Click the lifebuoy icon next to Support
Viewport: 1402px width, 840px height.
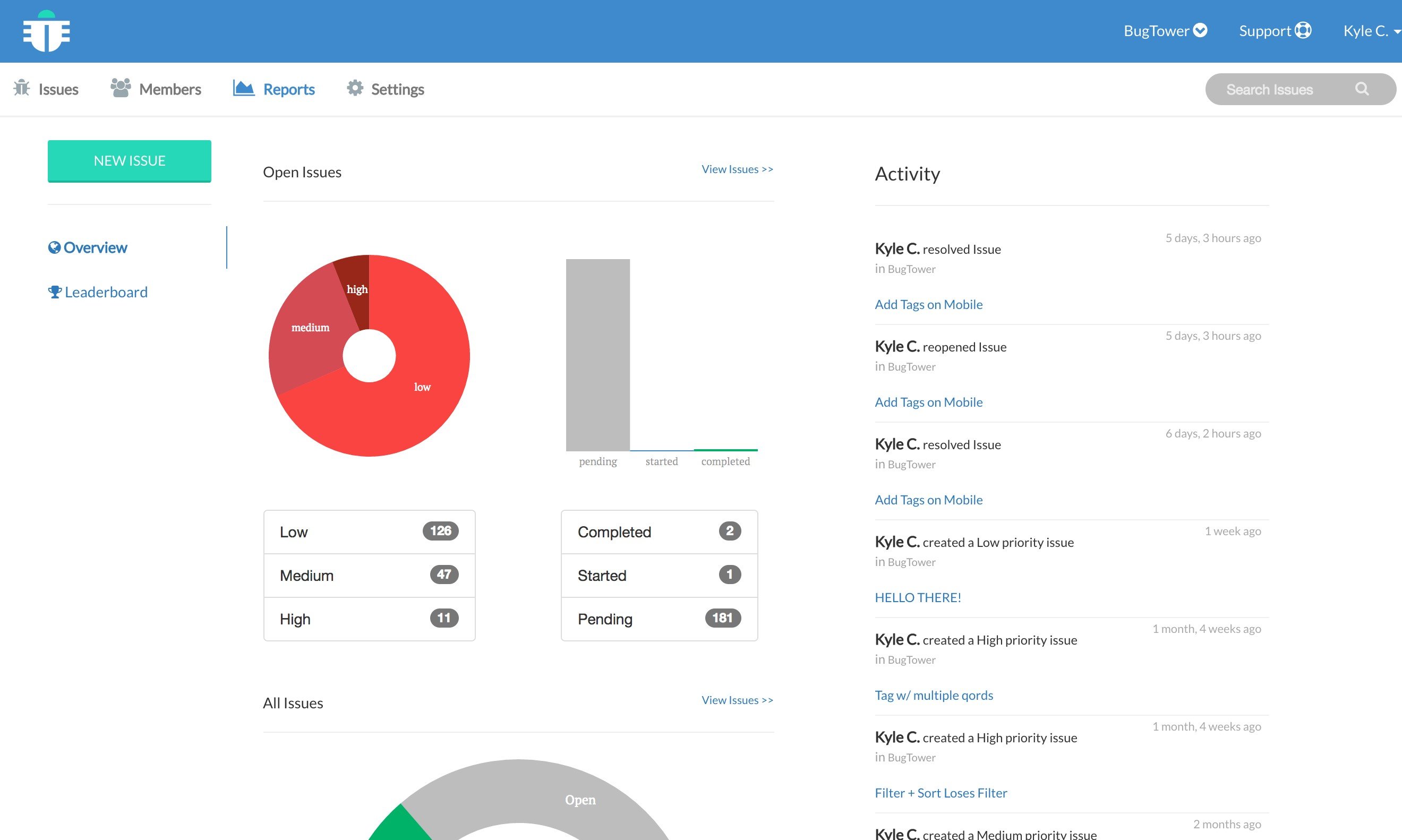(1303, 30)
